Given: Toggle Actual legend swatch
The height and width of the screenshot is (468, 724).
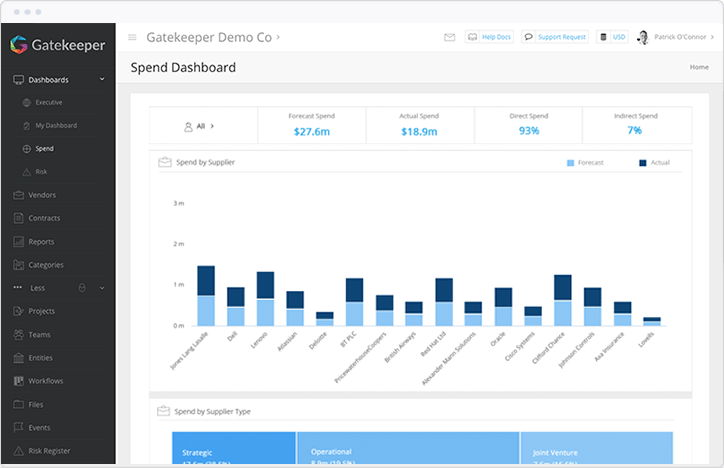Looking at the screenshot, I should pos(642,163).
